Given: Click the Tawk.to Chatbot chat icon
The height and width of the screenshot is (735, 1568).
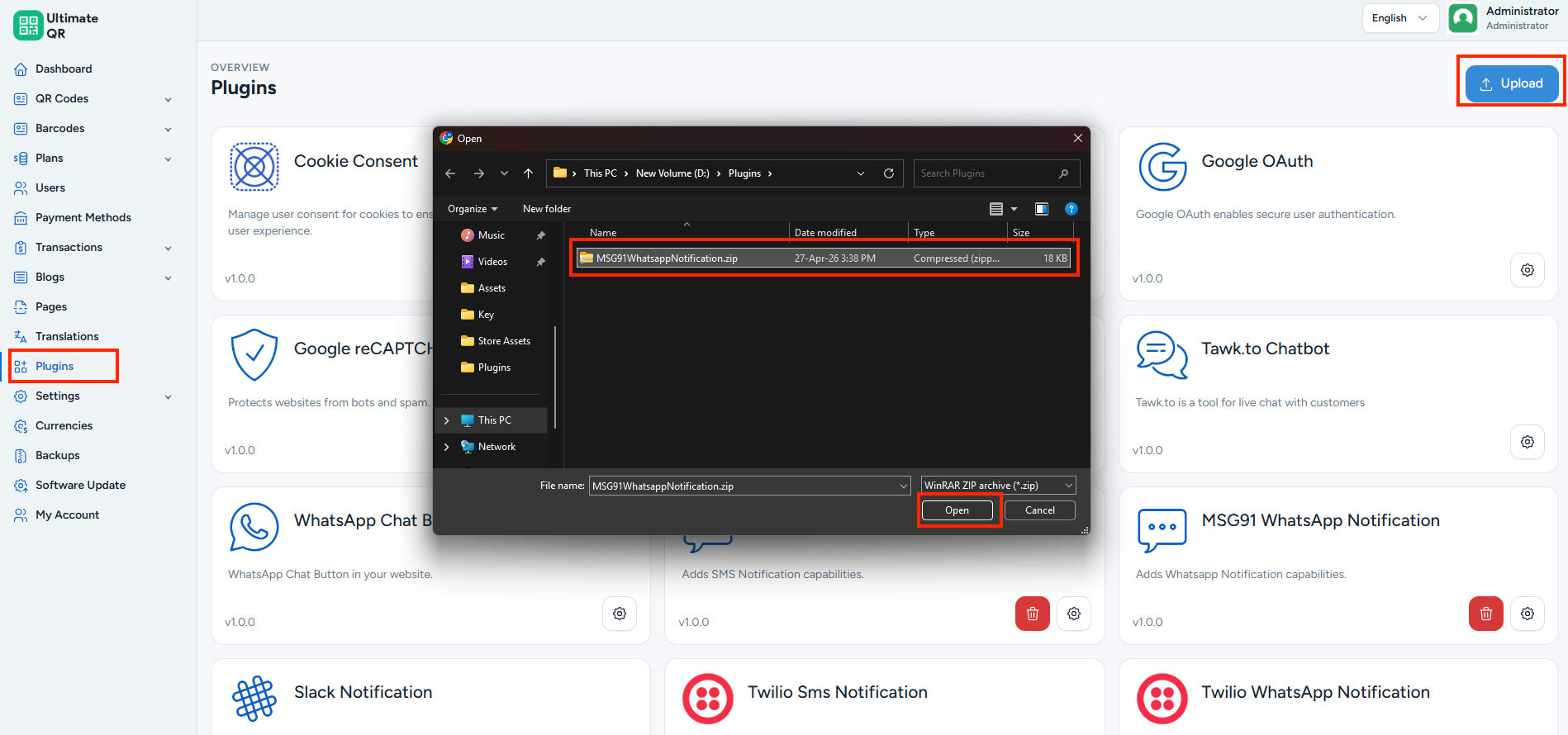Looking at the screenshot, I should (x=1162, y=354).
